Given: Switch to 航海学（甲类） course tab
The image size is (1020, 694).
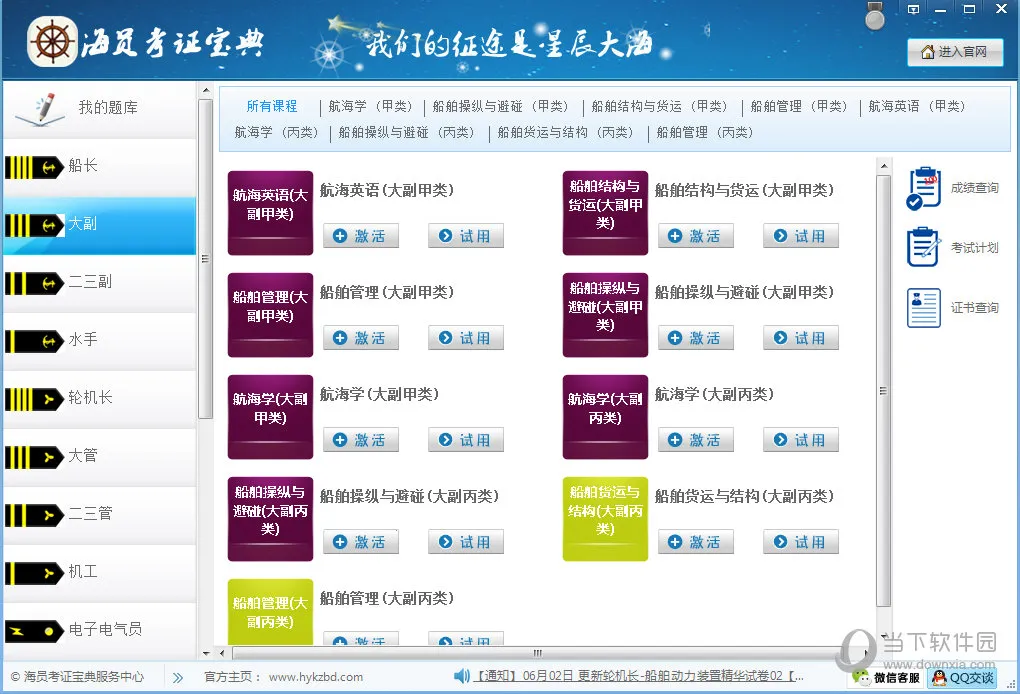Looking at the screenshot, I should point(370,106).
